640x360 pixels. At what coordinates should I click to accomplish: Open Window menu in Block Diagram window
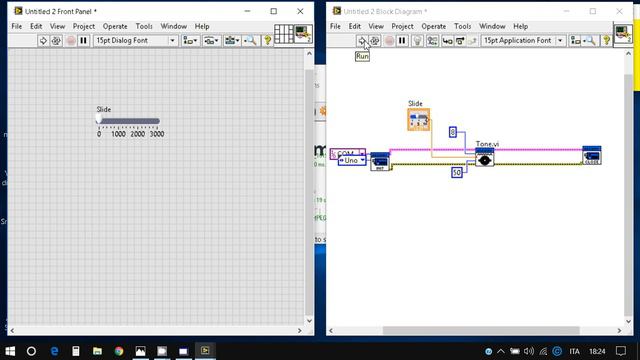(492, 26)
